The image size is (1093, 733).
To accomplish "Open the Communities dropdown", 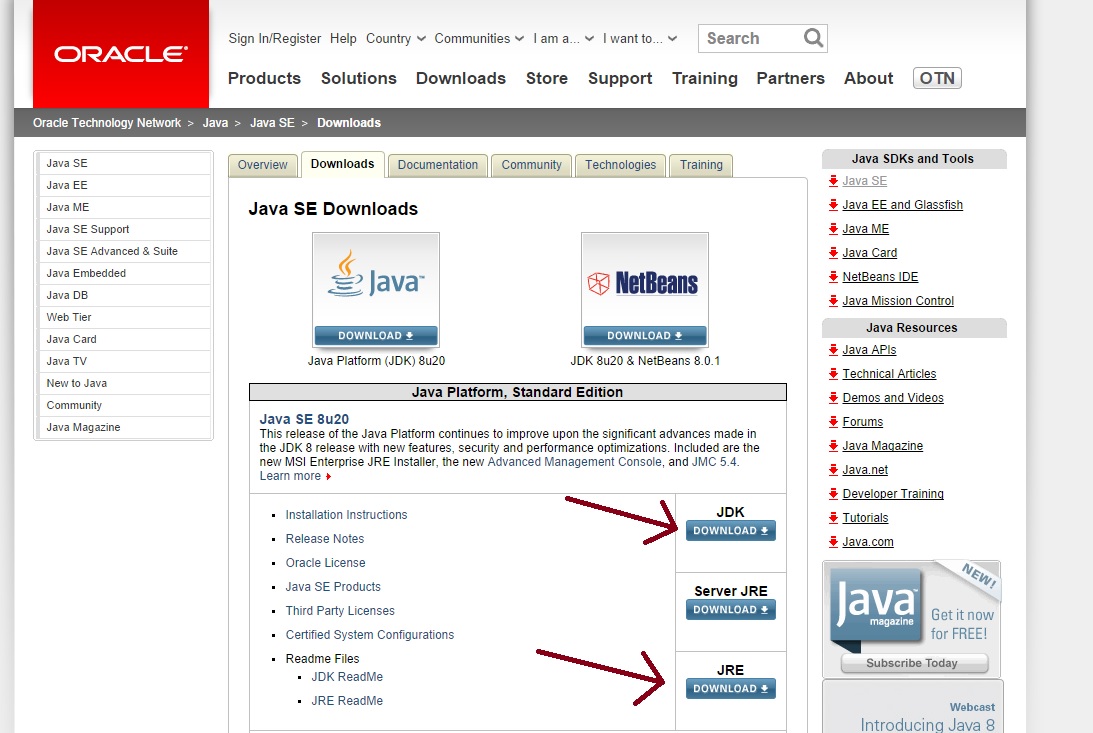I will (x=479, y=38).
